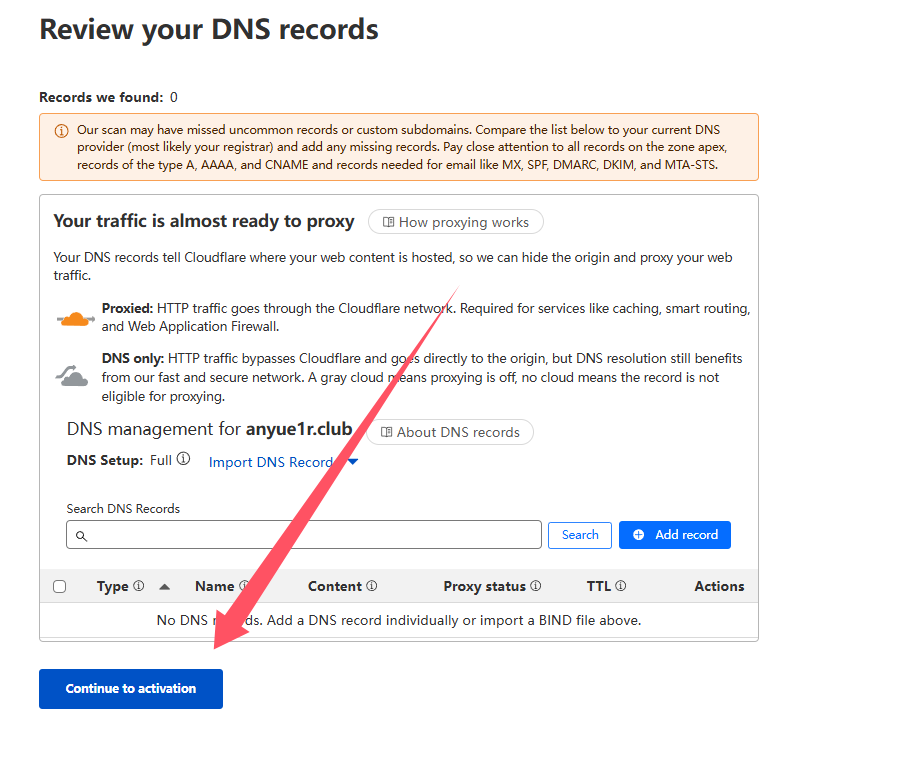Screen dimensions: 904x772
Task: Click the Proxy status info icon
Action: pyautogui.click(x=536, y=586)
